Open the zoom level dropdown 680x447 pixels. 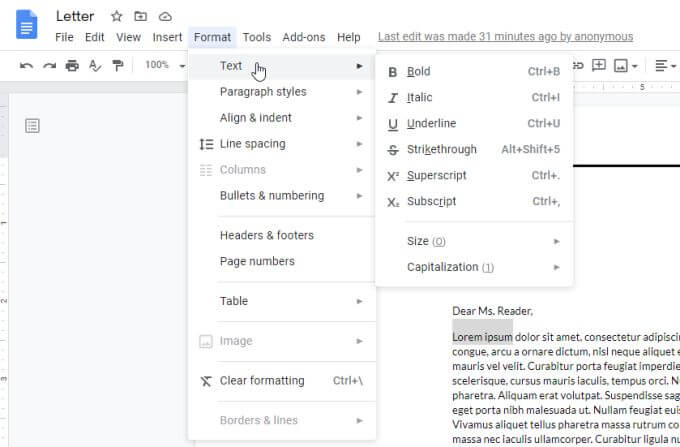coord(163,65)
